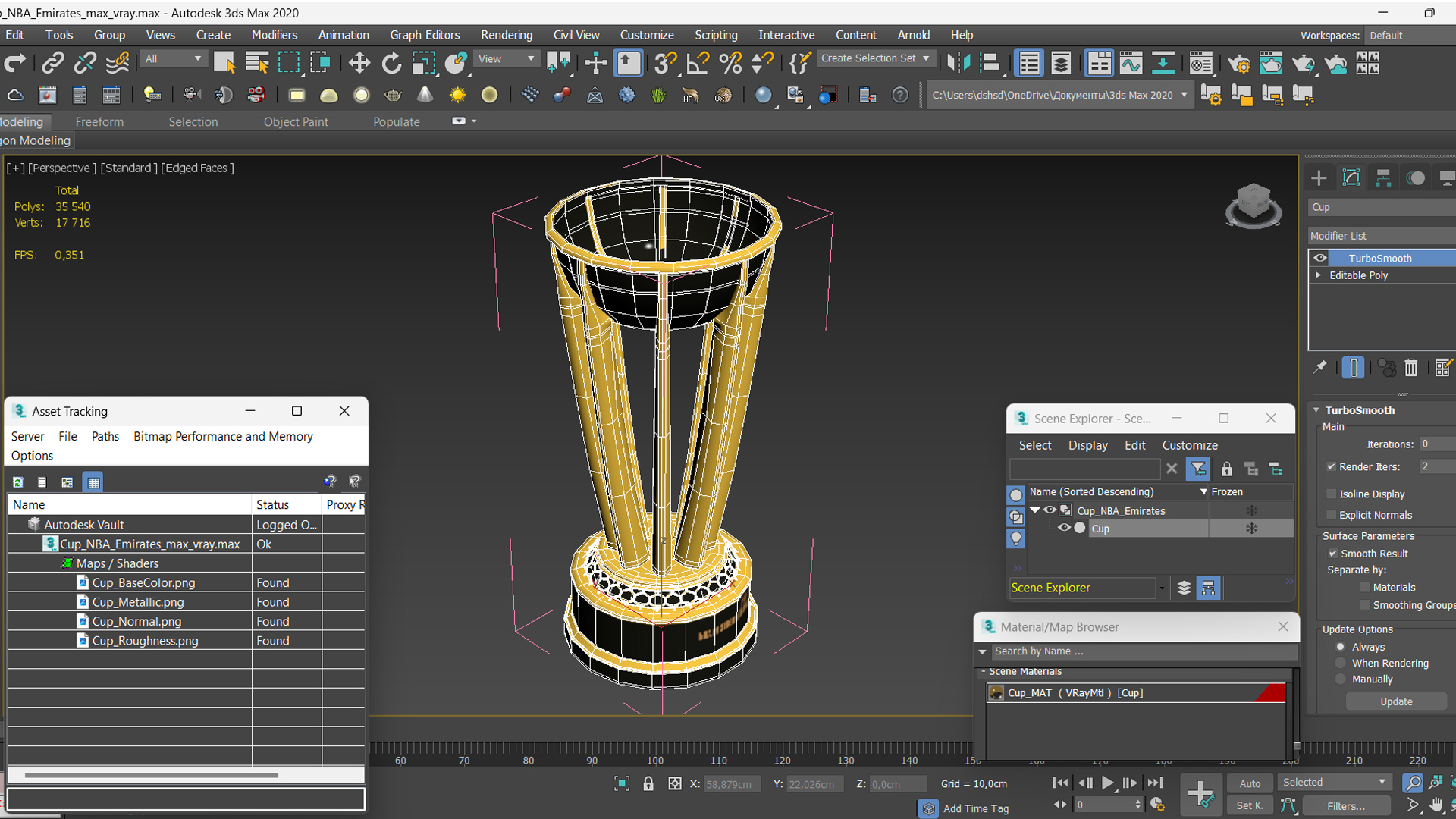Open the Hierarchy command panel tab
This screenshot has height=819, width=1456.
(x=1383, y=178)
